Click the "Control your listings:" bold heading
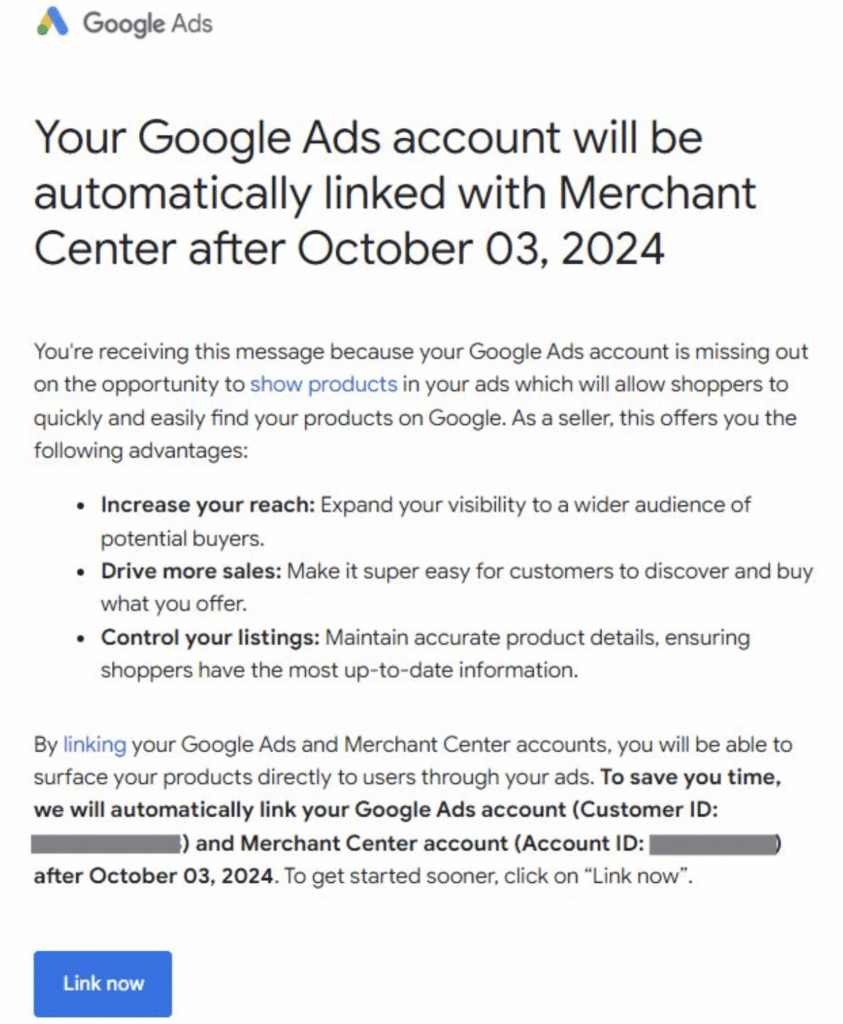Screen dimensions: 843x1024 [x=210, y=637]
